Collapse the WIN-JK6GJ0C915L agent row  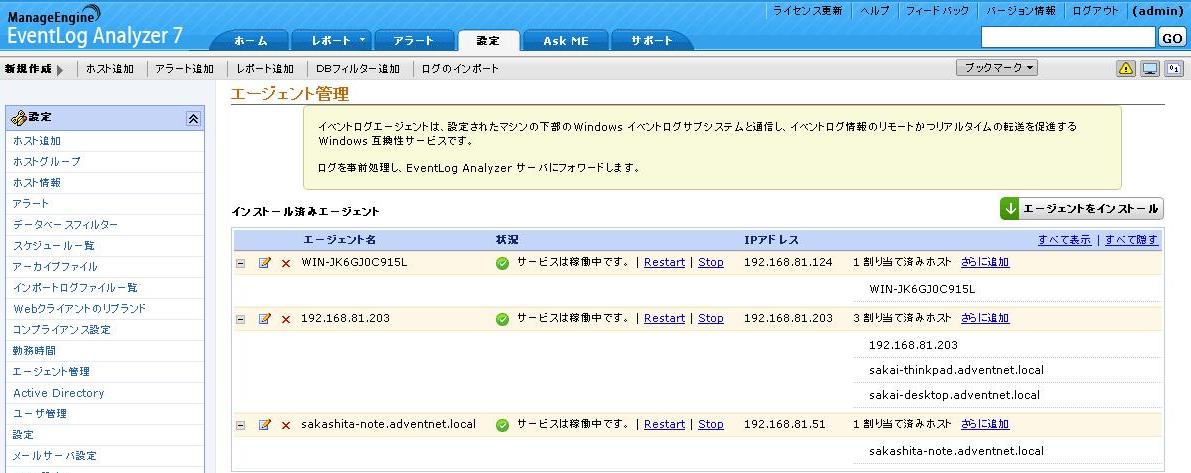pos(241,263)
